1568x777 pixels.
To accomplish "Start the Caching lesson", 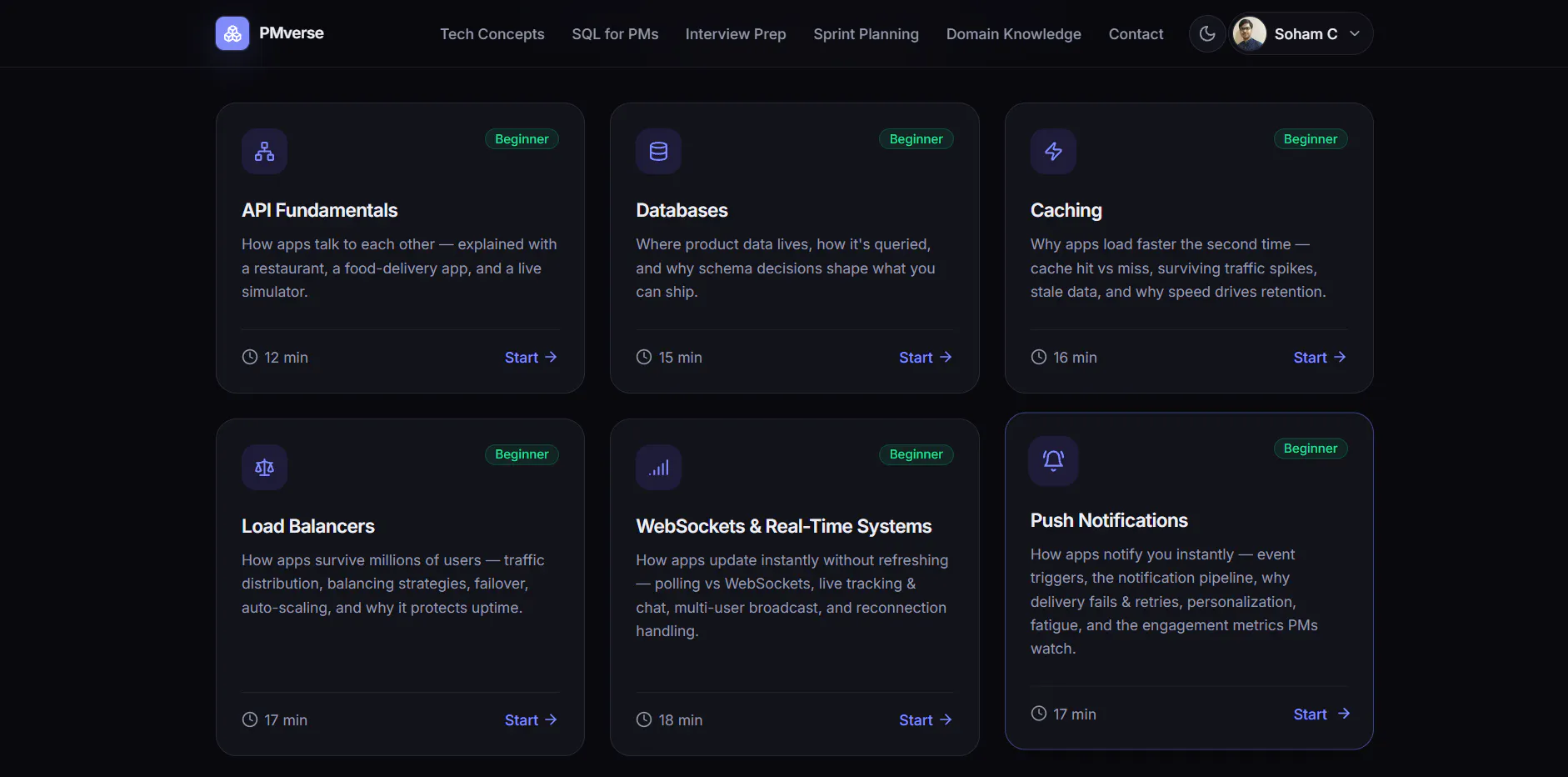I will [x=1320, y=357].
